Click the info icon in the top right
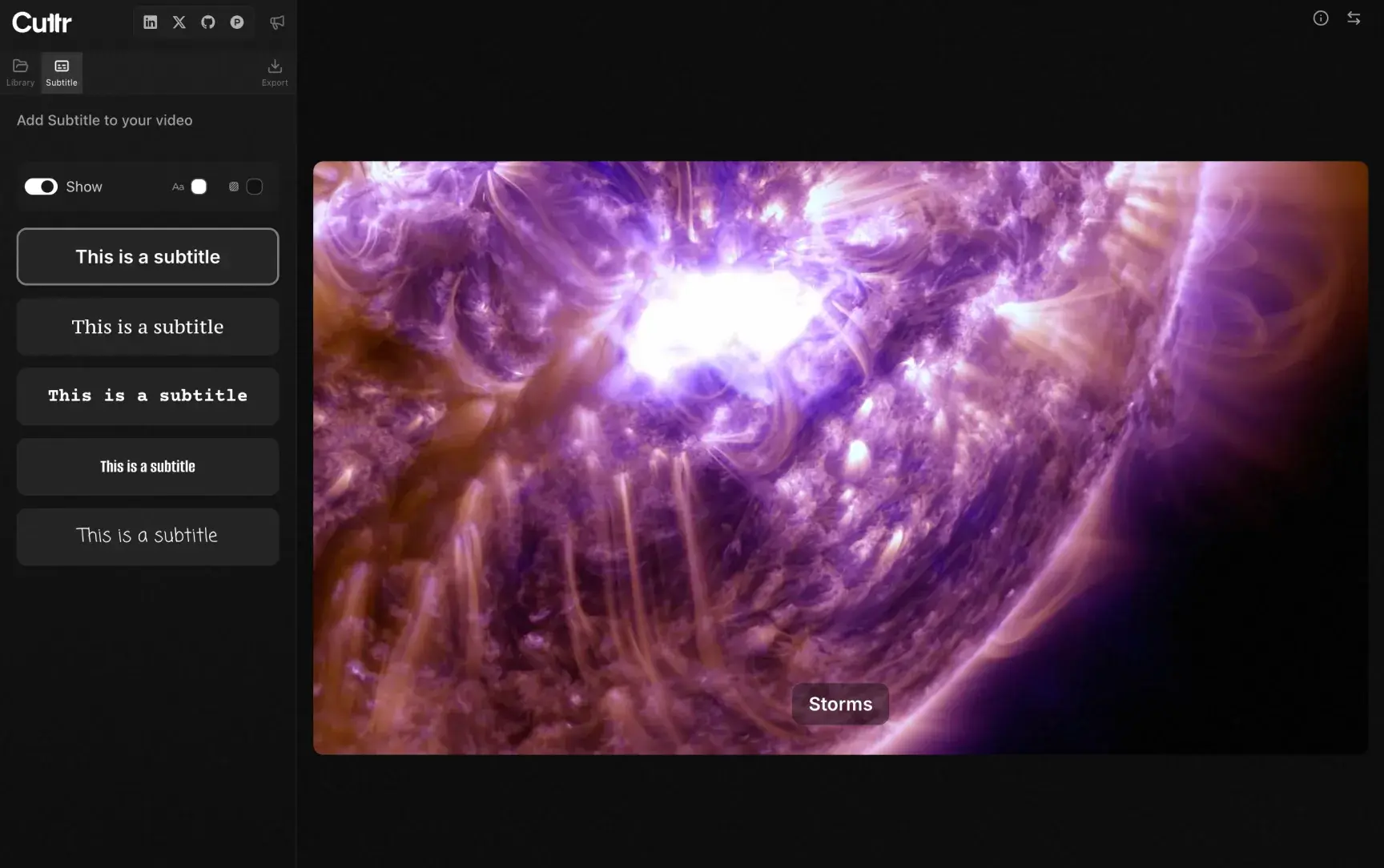The image size is (1384, 868). click(x=1321, y=18)
